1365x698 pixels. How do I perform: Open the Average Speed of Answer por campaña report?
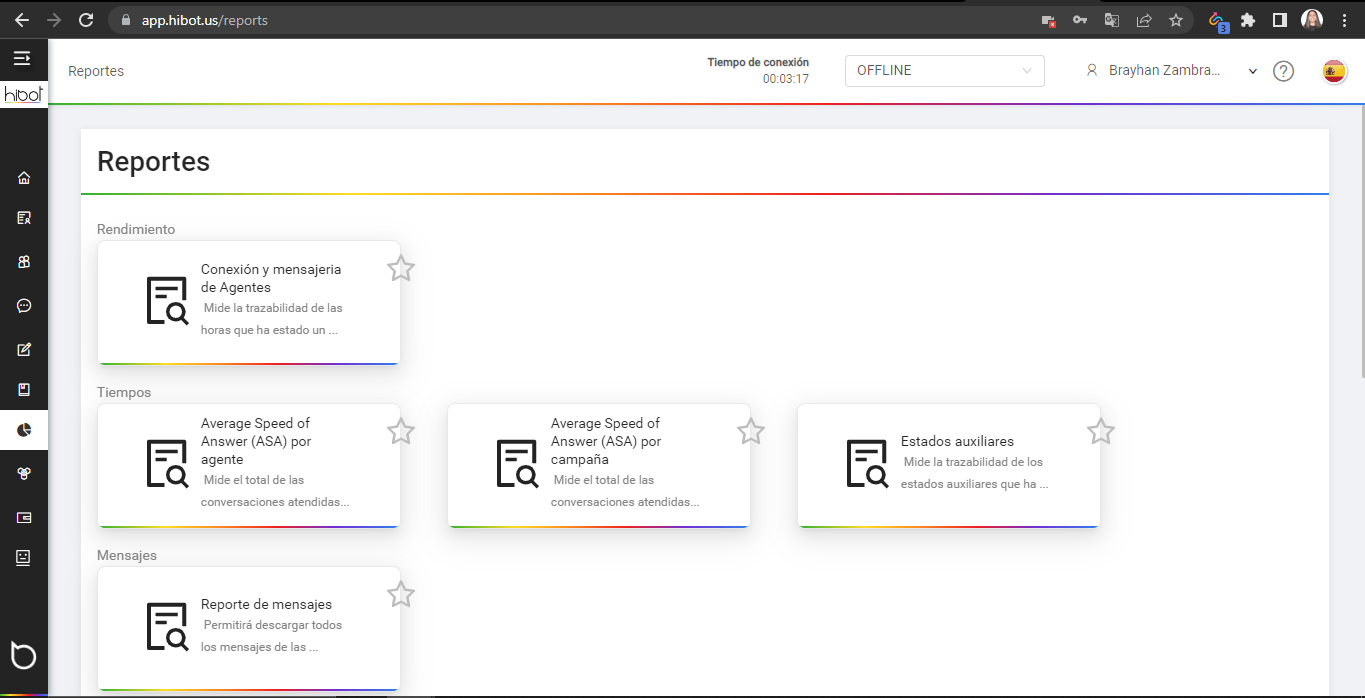pyautogui.click(x=598, y=465)
